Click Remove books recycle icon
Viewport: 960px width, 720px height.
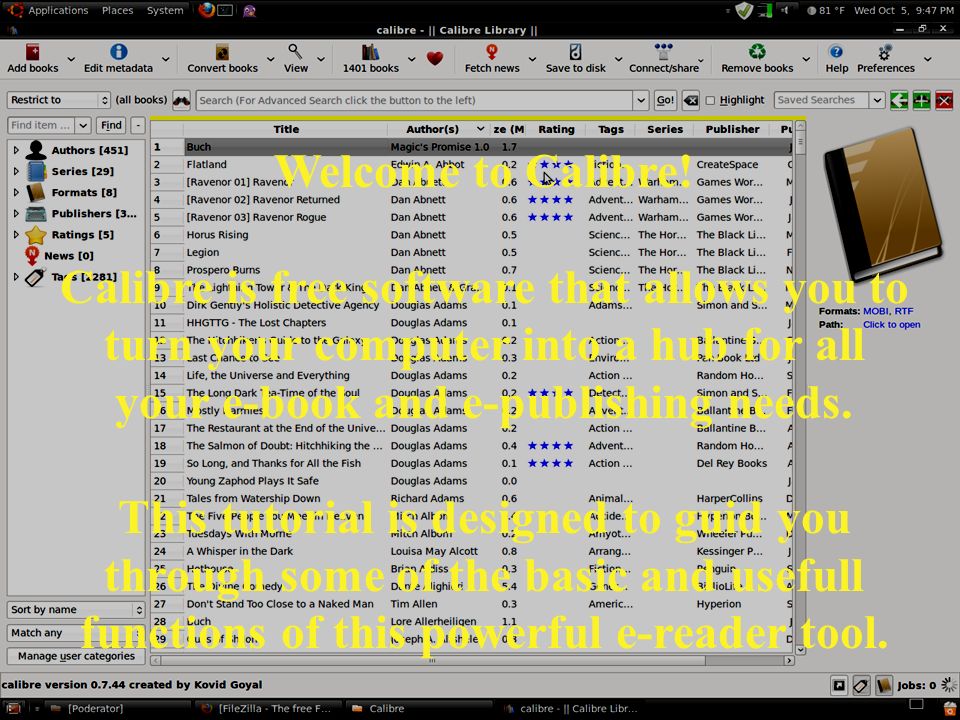[757, 51]
